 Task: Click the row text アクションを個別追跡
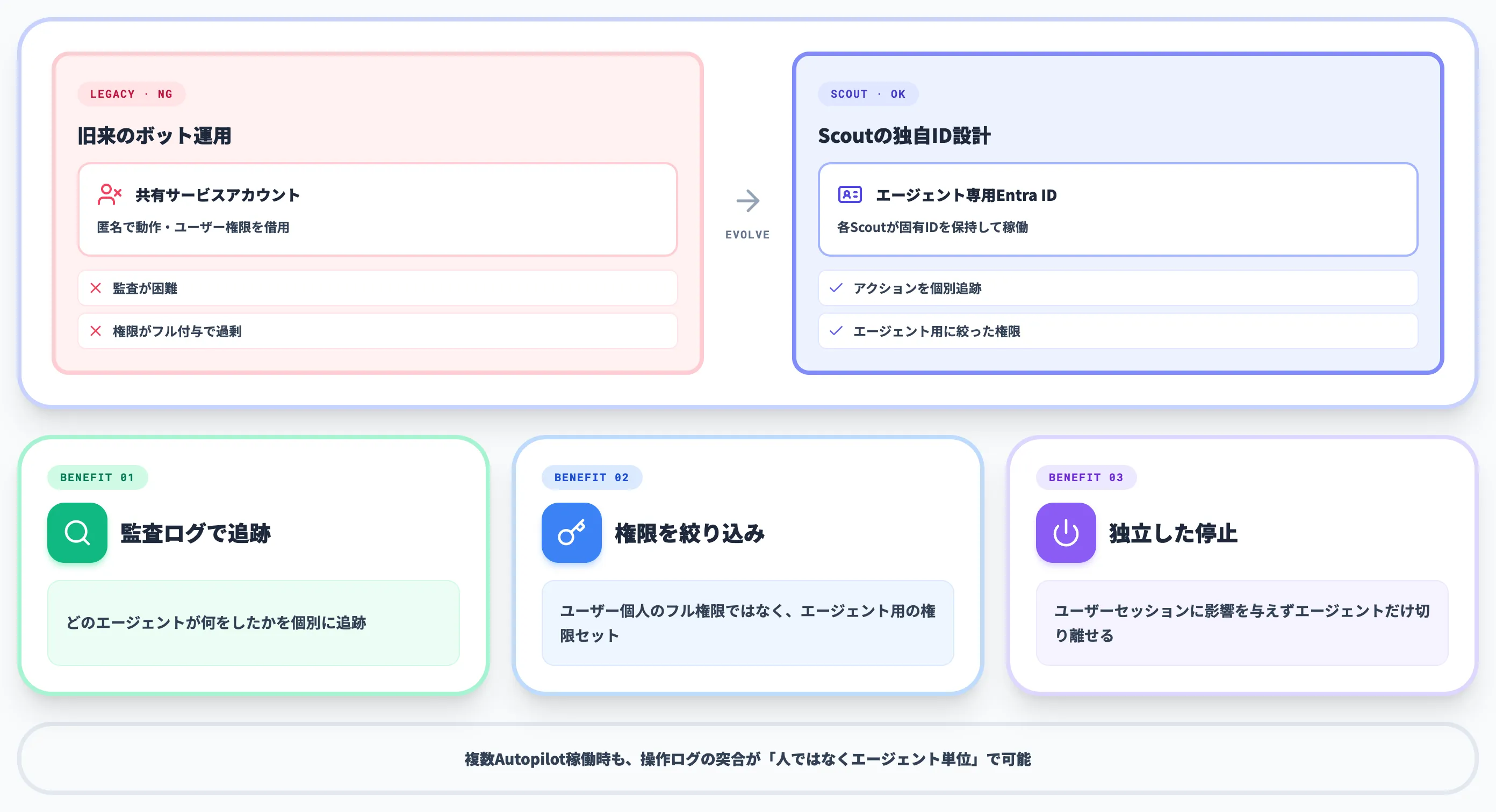(918, 288)
